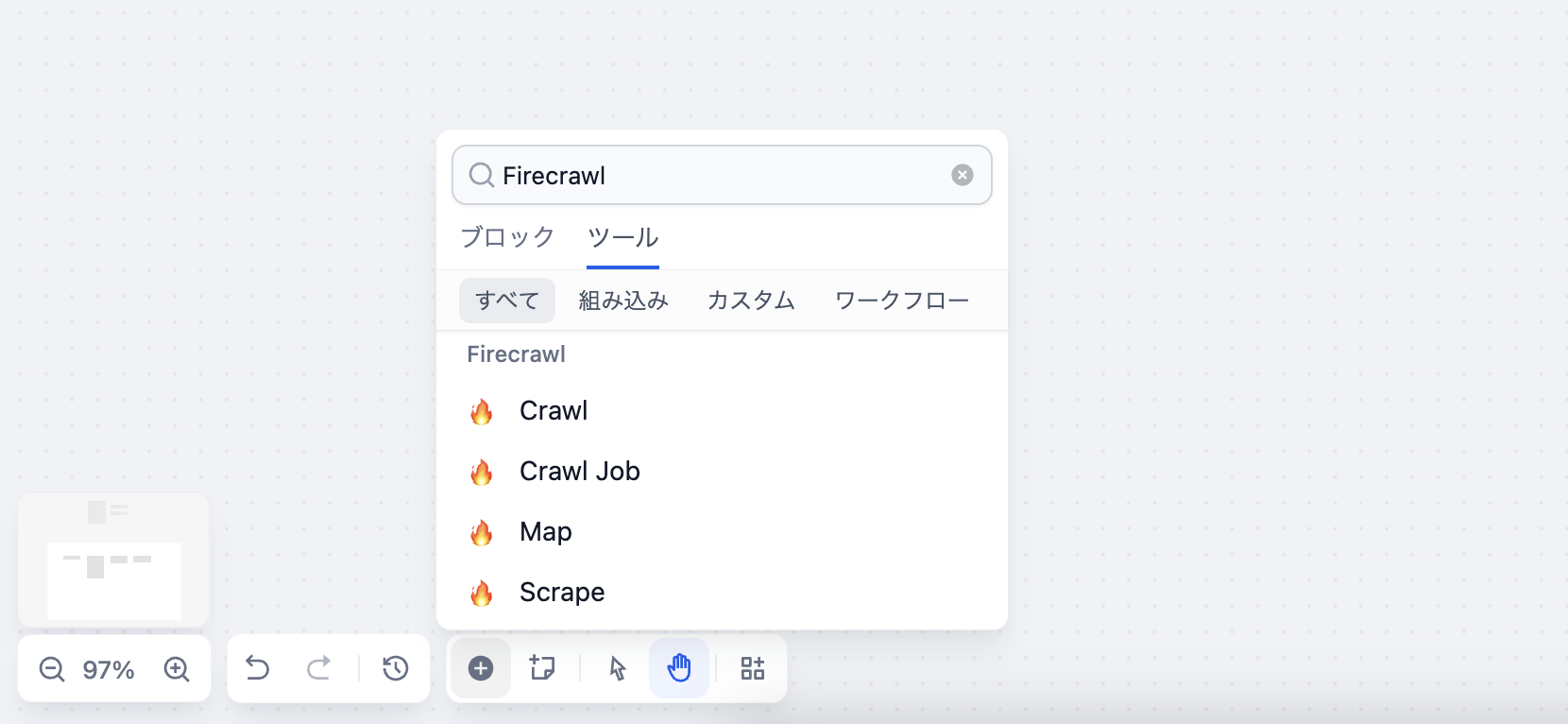Add a new block with the plus icon
The height and width of the screenshot is (724, 1568).
tap(481, 668)
